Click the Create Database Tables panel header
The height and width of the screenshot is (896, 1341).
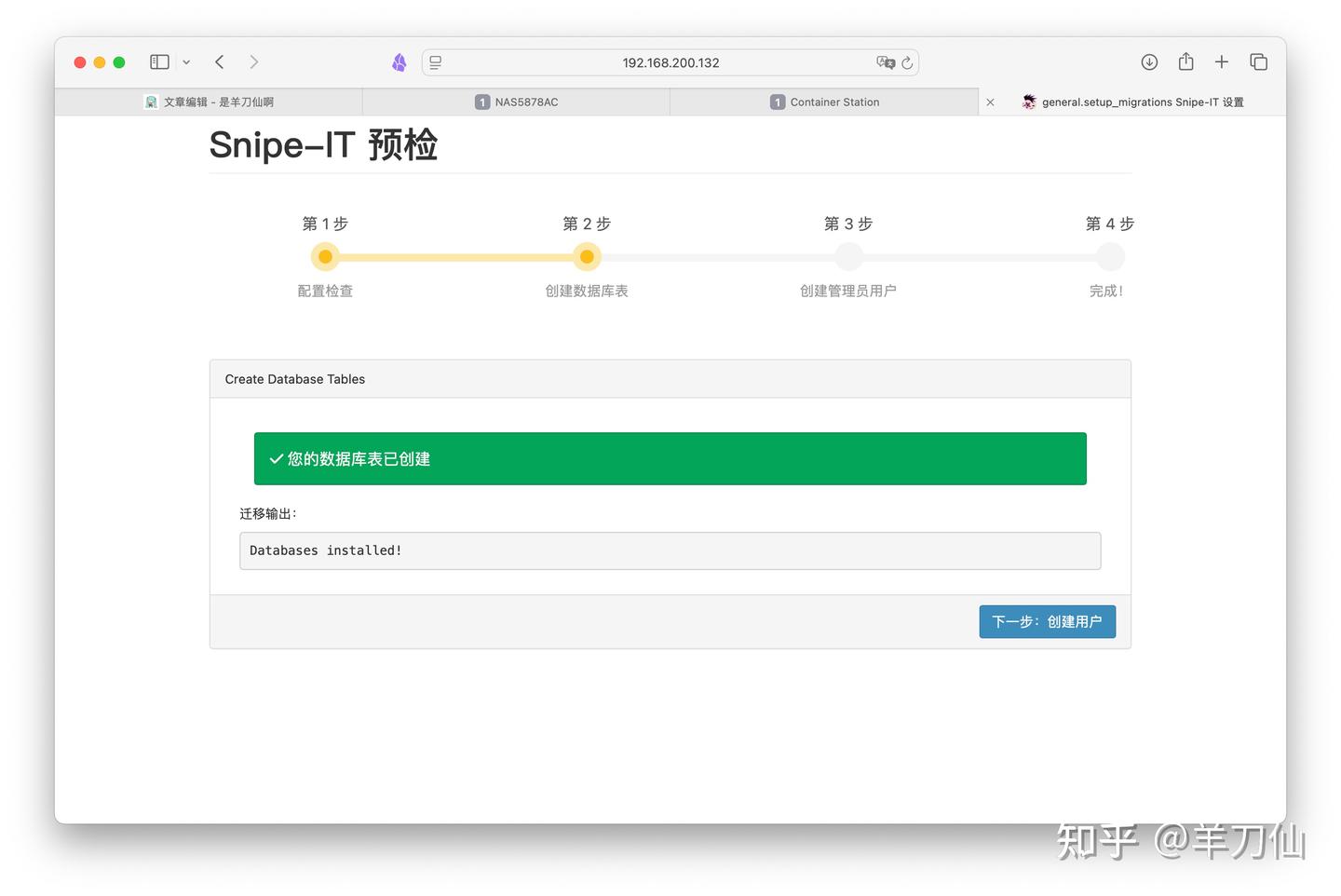coord(294,379)
